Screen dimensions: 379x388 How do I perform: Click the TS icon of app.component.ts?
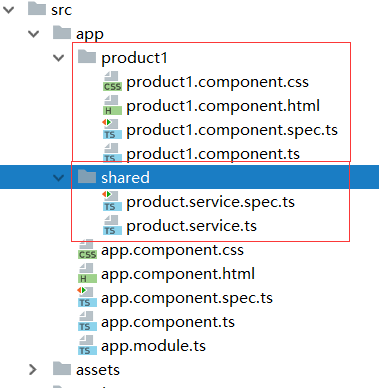(x=87, y=321)
